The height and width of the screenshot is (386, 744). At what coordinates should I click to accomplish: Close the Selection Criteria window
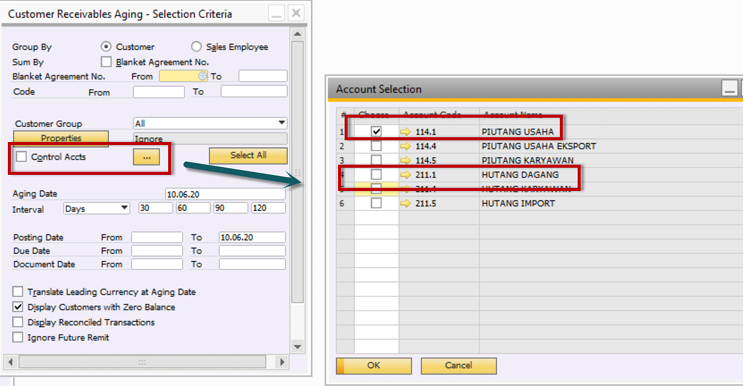(x=296, y=13)
